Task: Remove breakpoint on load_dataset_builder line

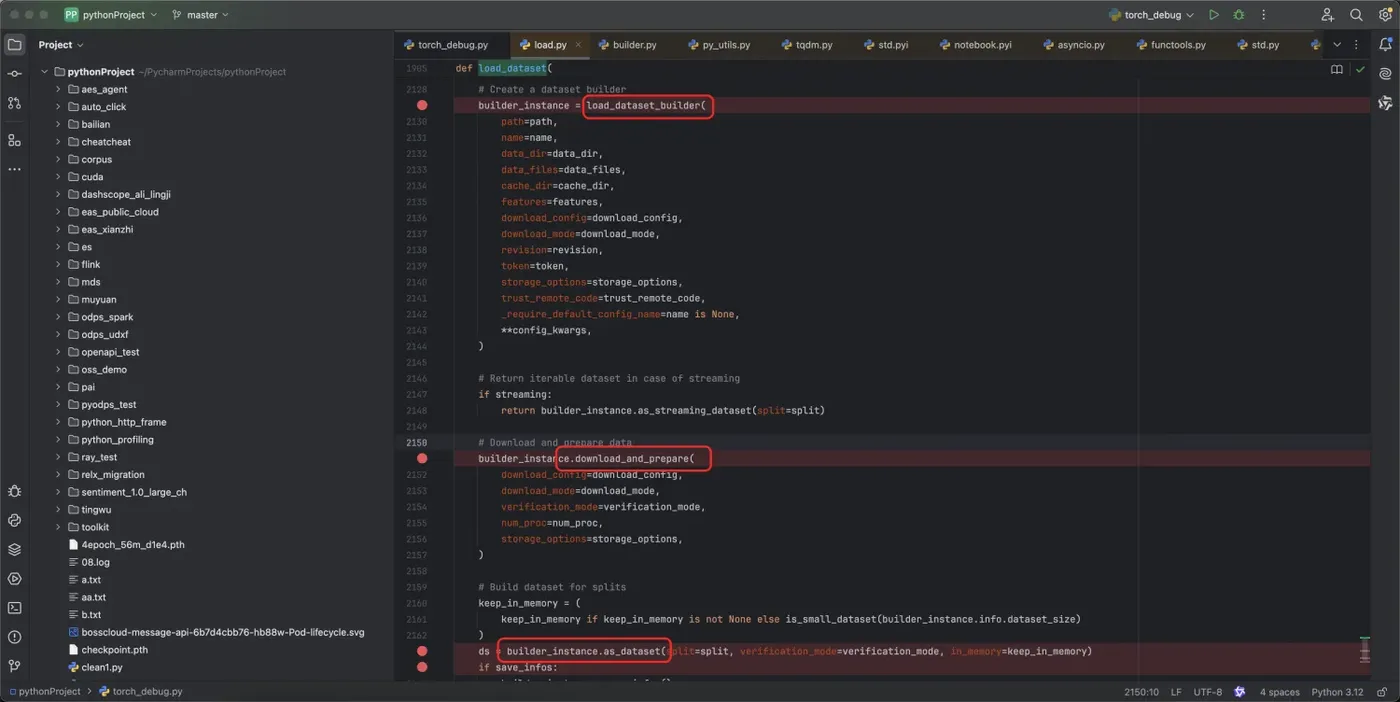Action: (422, 105)
